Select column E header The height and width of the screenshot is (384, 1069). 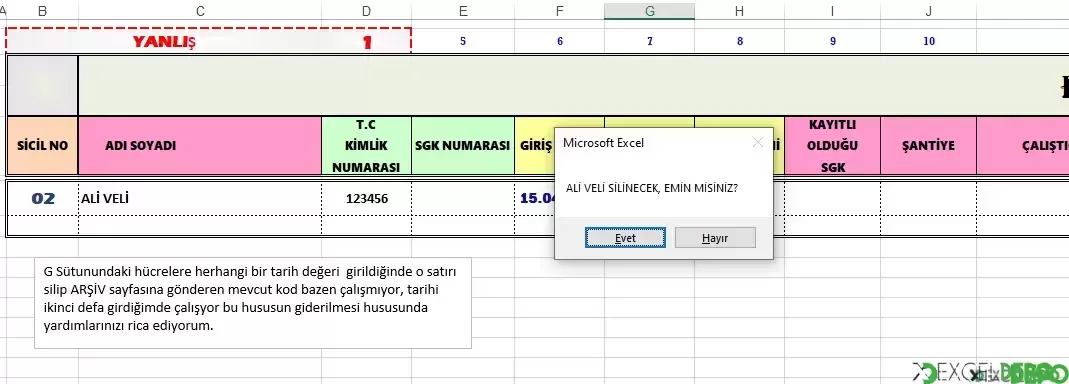[463, 11]
